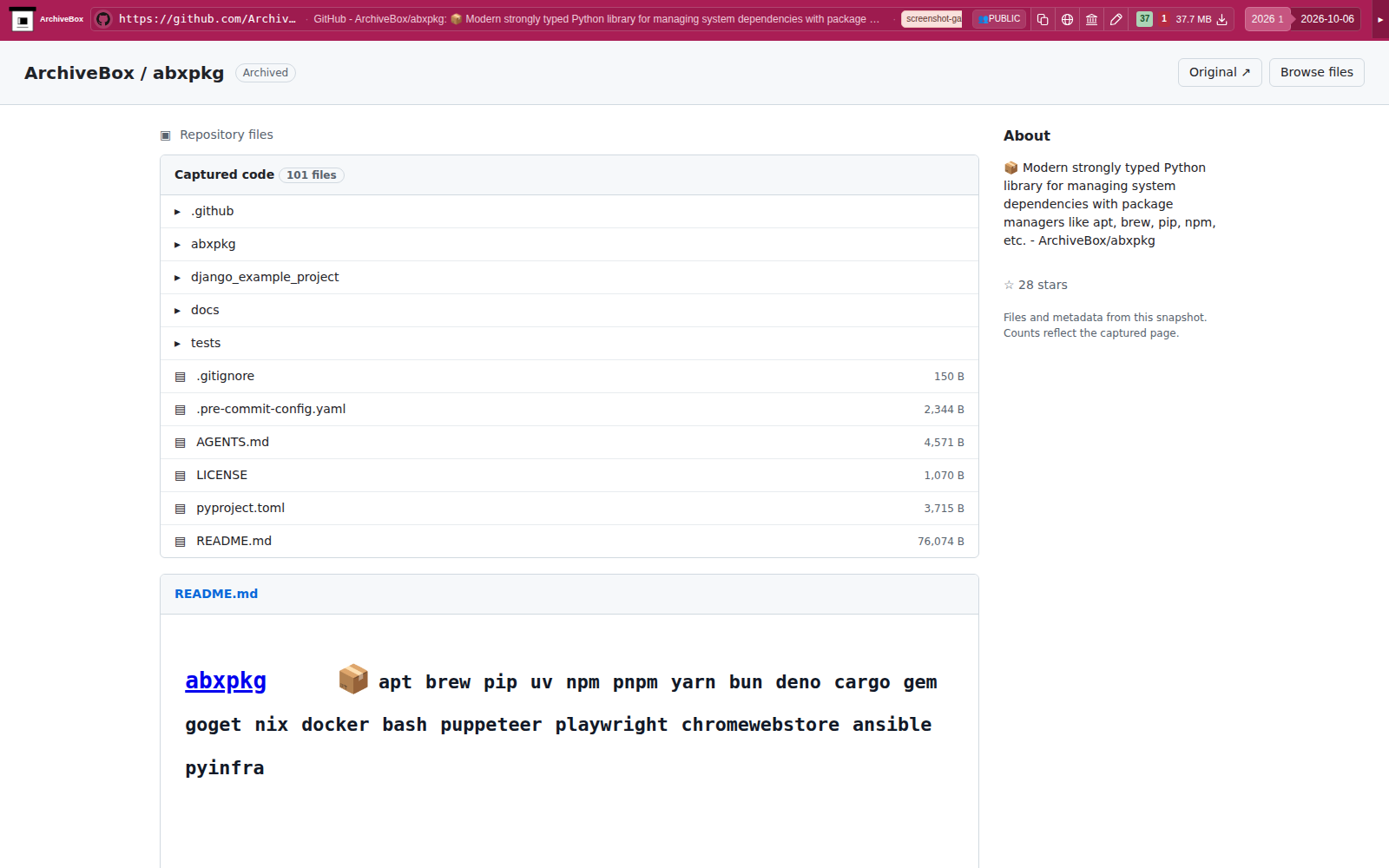Click the archive building icon in the top bar
This screenshot has width=1389, height=868.
[1091, 19]
